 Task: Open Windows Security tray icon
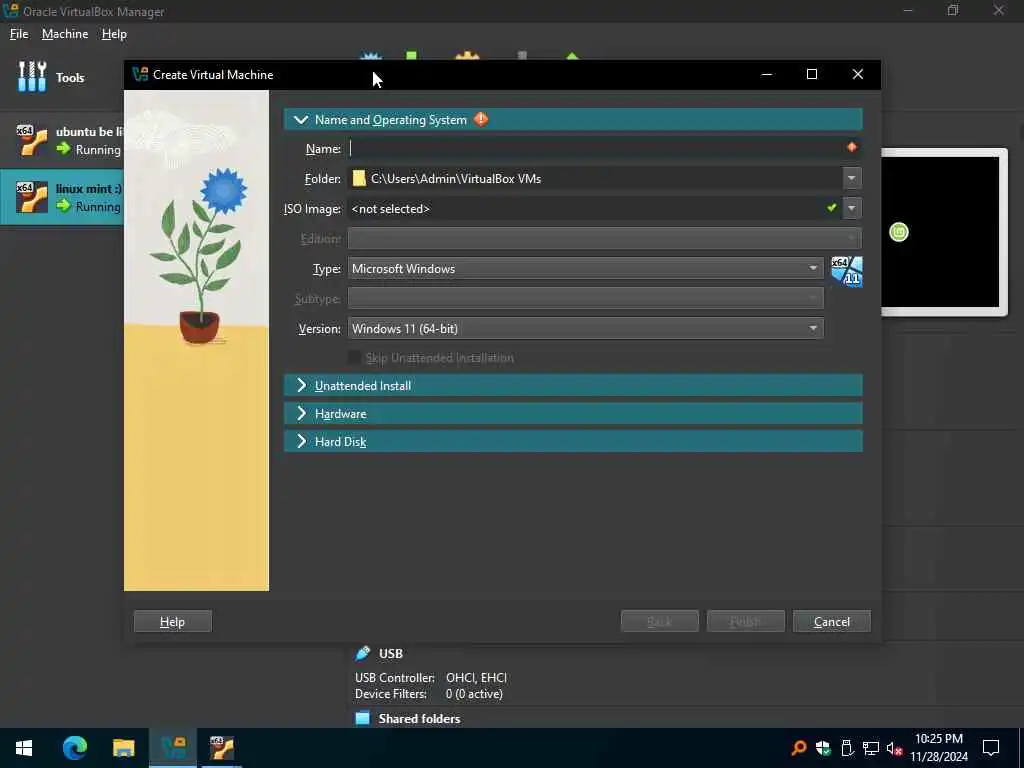[823, 748]
